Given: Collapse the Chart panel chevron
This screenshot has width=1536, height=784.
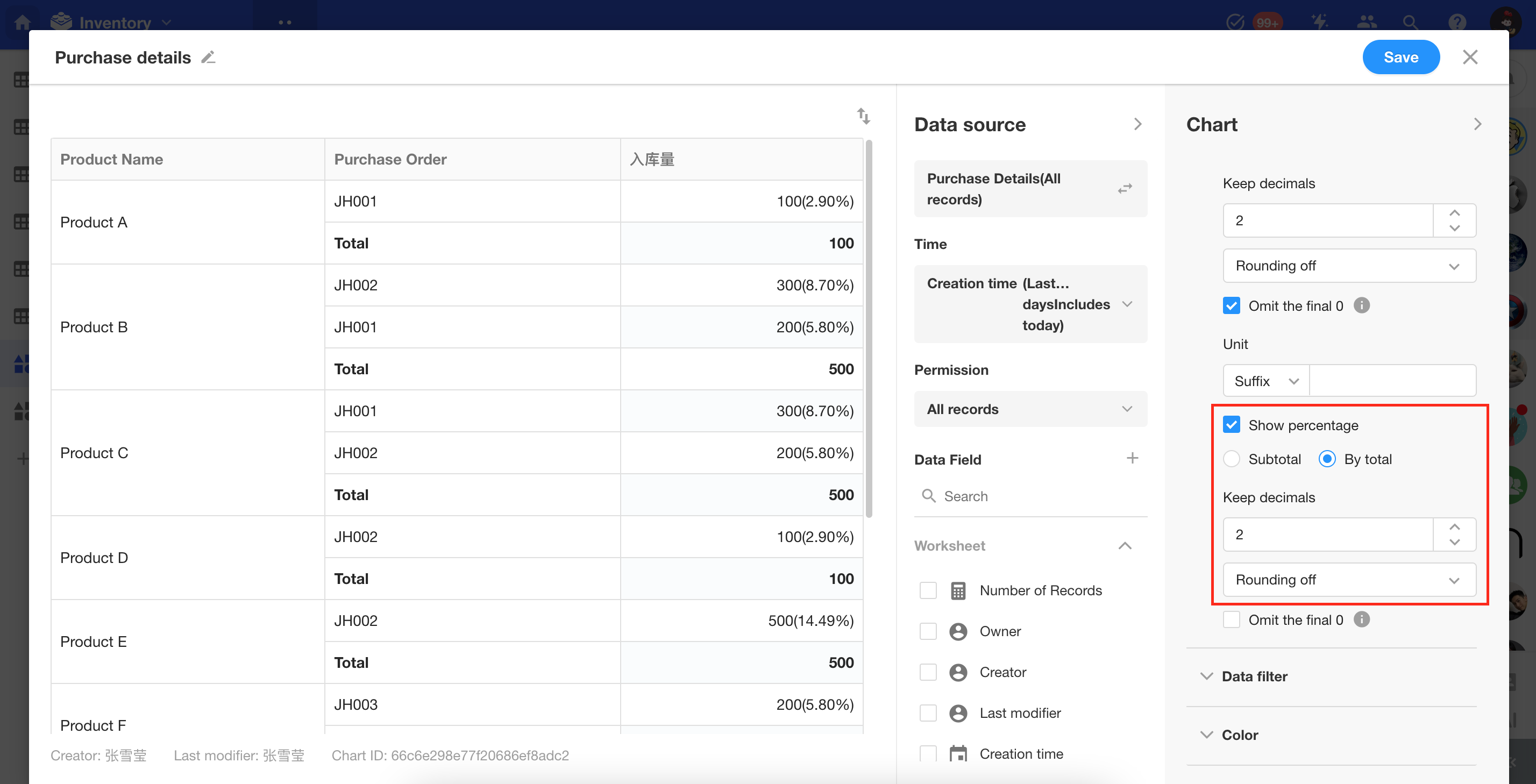Looking at the screenshot, I should point(1477,124).
